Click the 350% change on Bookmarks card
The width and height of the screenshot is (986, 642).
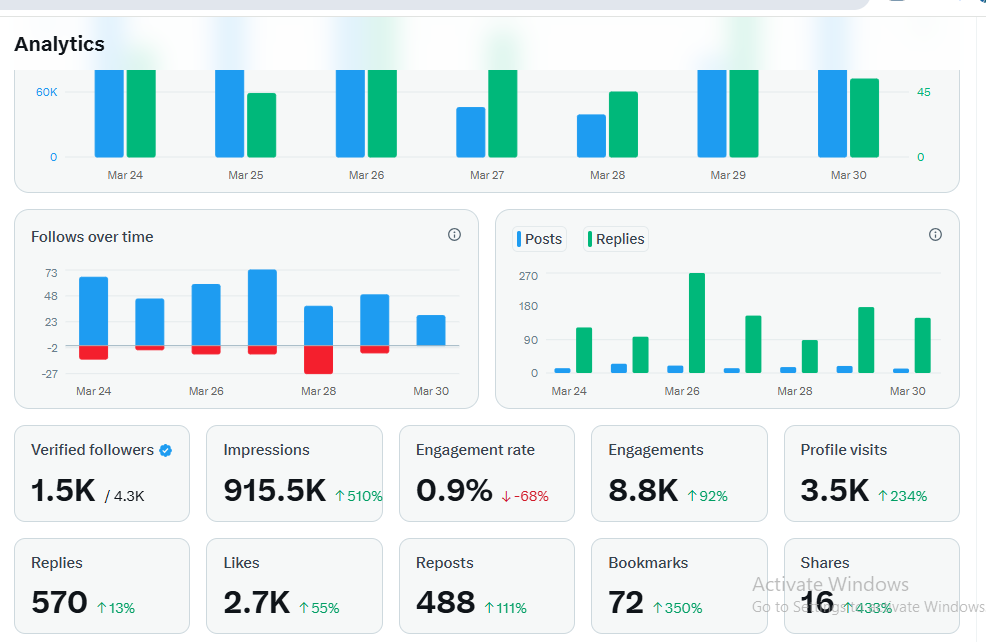pyautogui.click(x=677, y=608)
